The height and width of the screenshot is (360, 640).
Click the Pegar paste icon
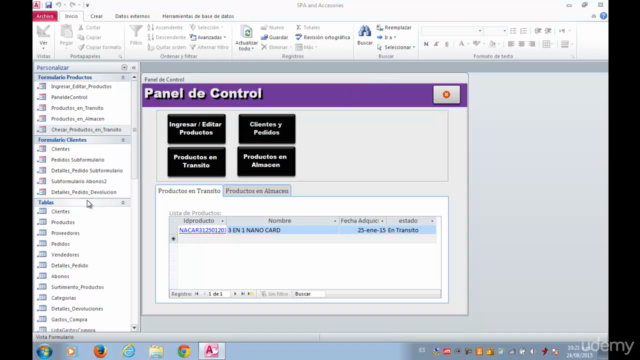66,32
